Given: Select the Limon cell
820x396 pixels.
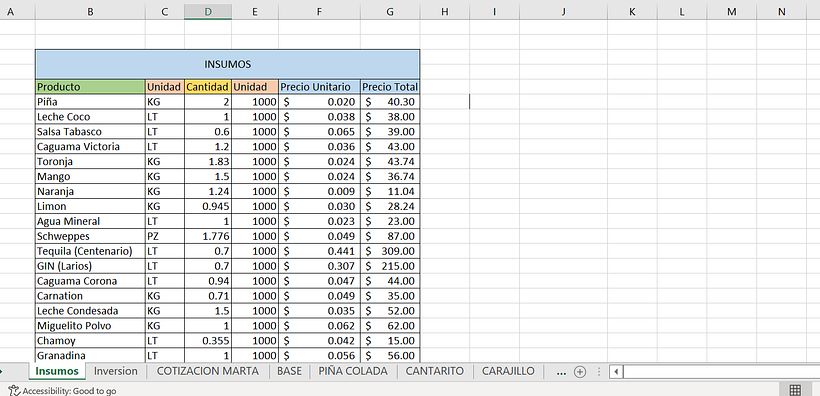Looking at the screenshot, I should [90, 206].
